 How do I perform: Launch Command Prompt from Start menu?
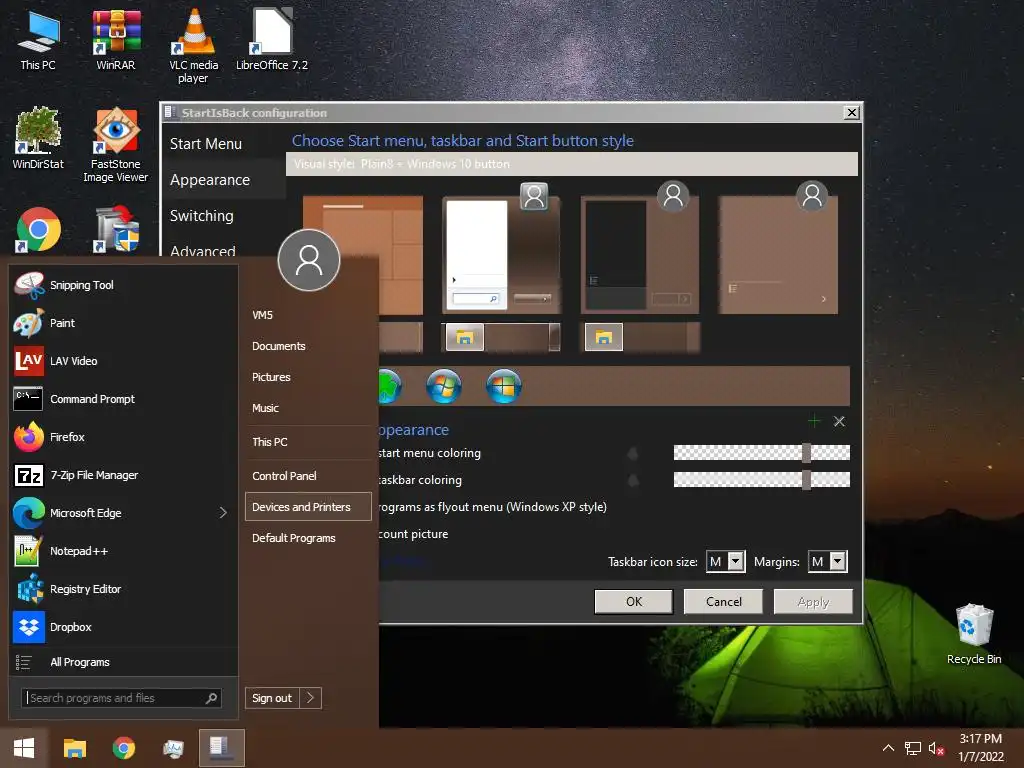click(124, 399)
